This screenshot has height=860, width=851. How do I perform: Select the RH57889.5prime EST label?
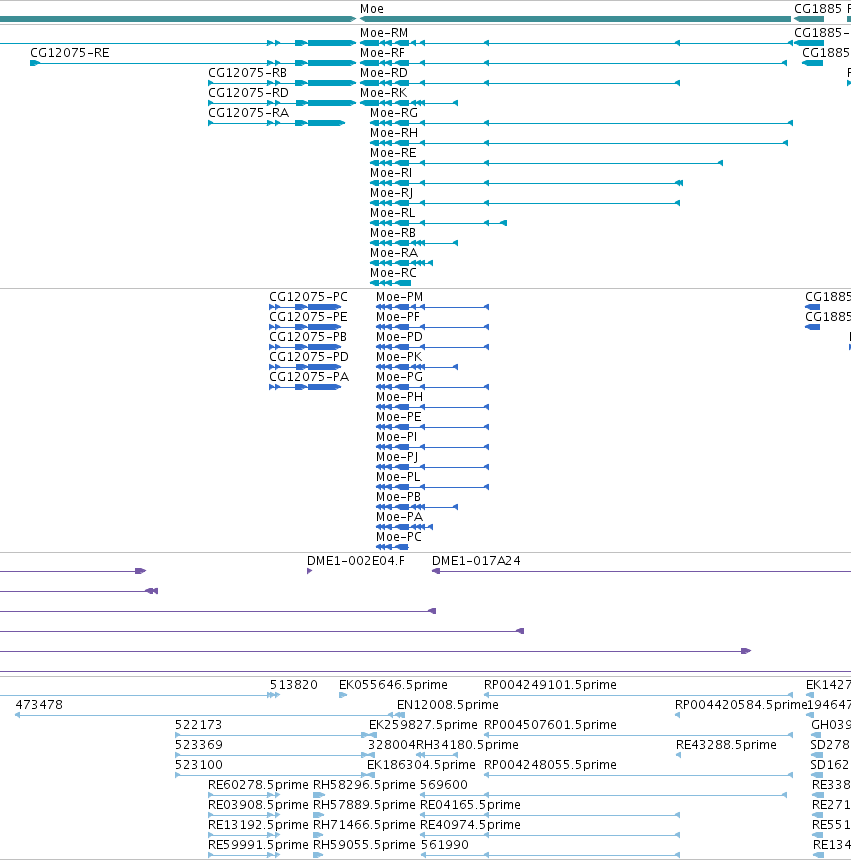[x=364, y=805]
